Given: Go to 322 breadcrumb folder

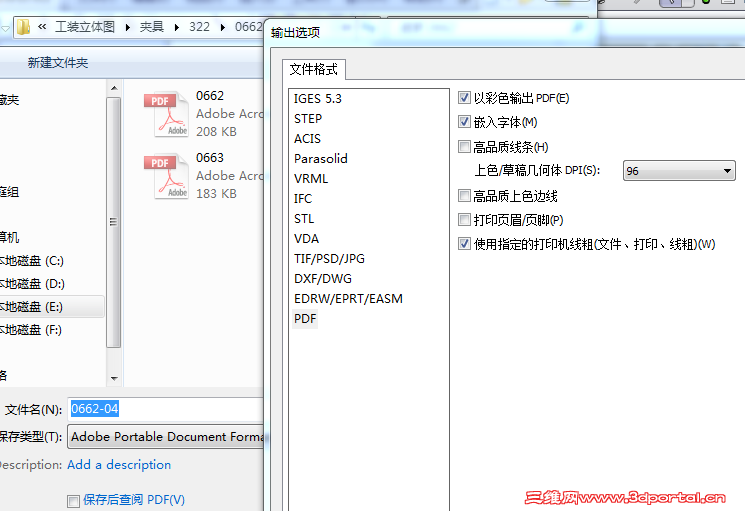Looking at the screenshot, I should point(199,27).
